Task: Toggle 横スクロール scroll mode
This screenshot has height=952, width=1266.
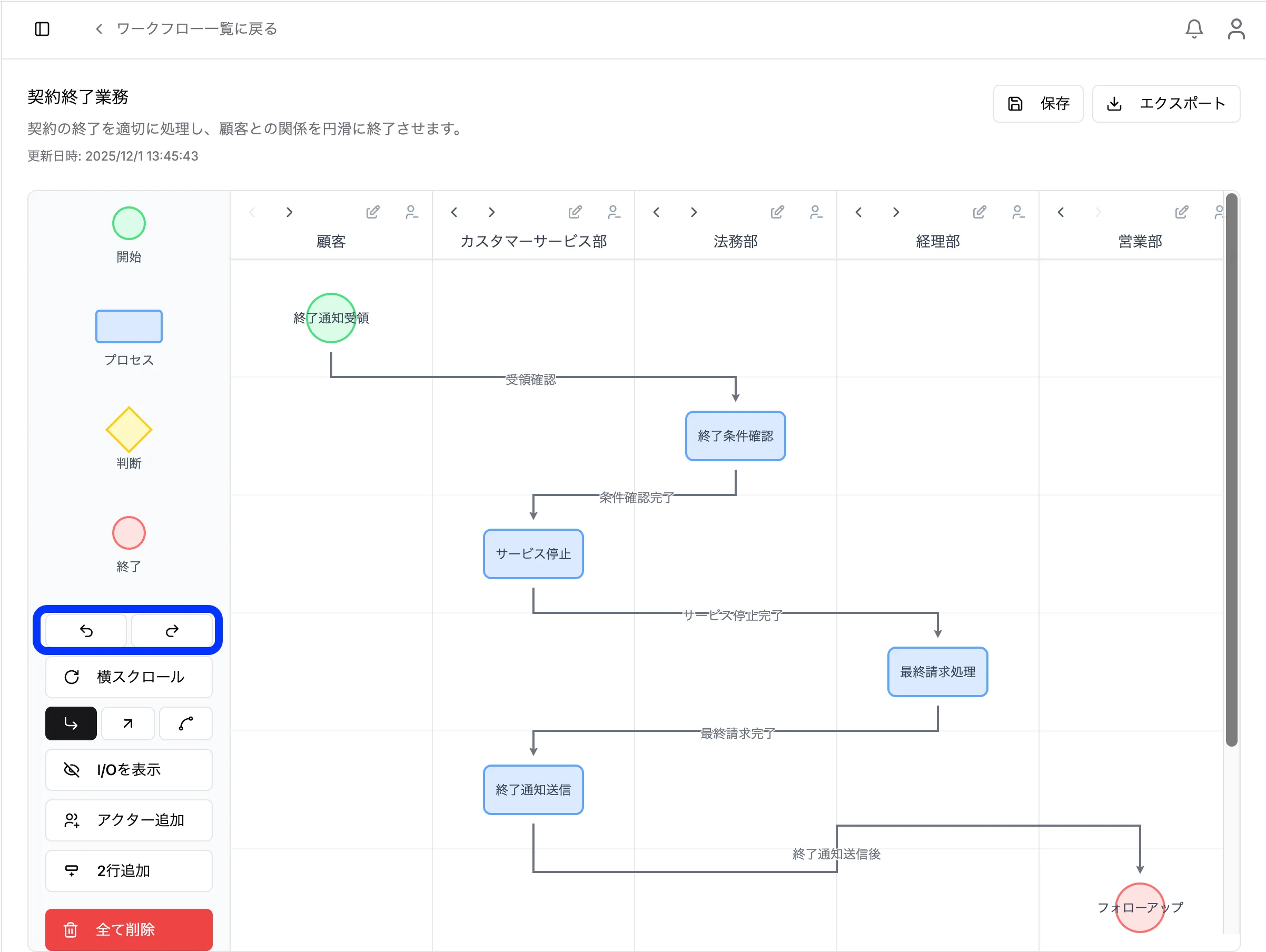Action: point(129,677)
